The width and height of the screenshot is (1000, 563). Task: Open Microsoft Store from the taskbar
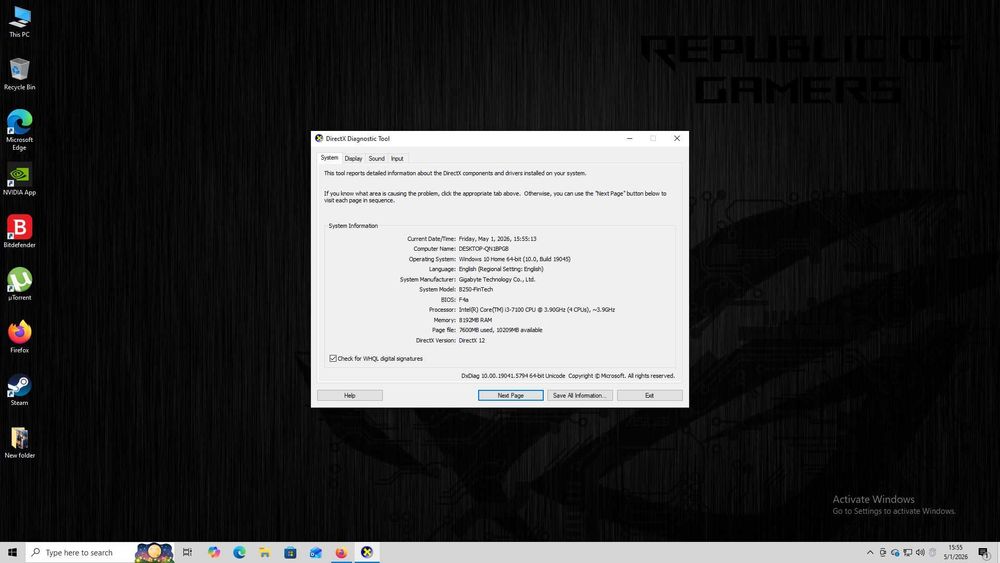point(290,552)
